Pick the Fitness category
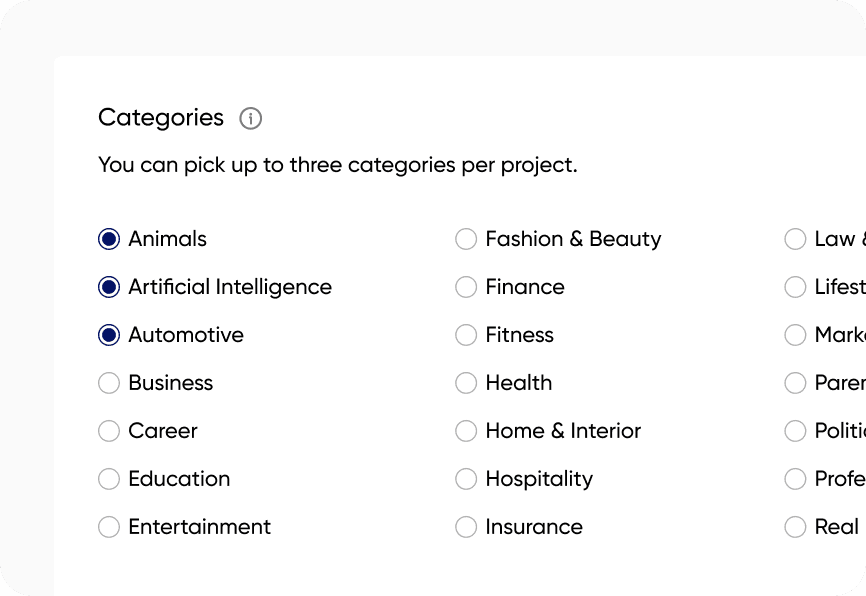Viewport: 866px width, 596px height. click(466, 335)
